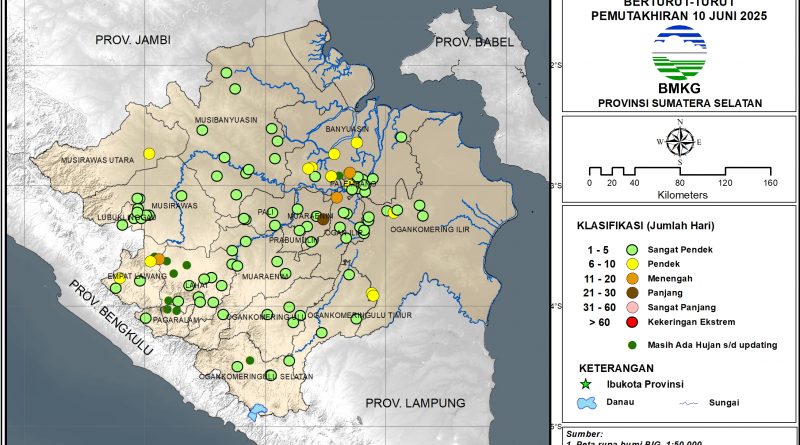Select the yellow Pendek legend circle

click(x=632, y=264)
